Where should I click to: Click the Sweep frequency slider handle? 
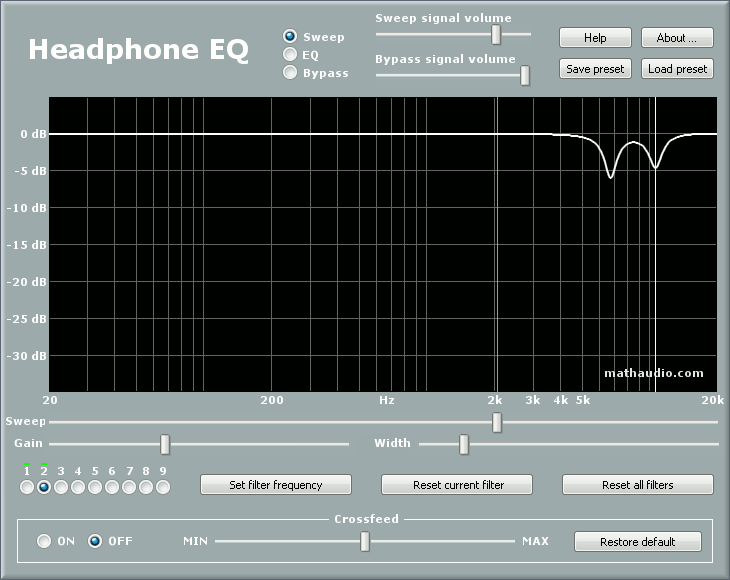(x=497, y=422)
